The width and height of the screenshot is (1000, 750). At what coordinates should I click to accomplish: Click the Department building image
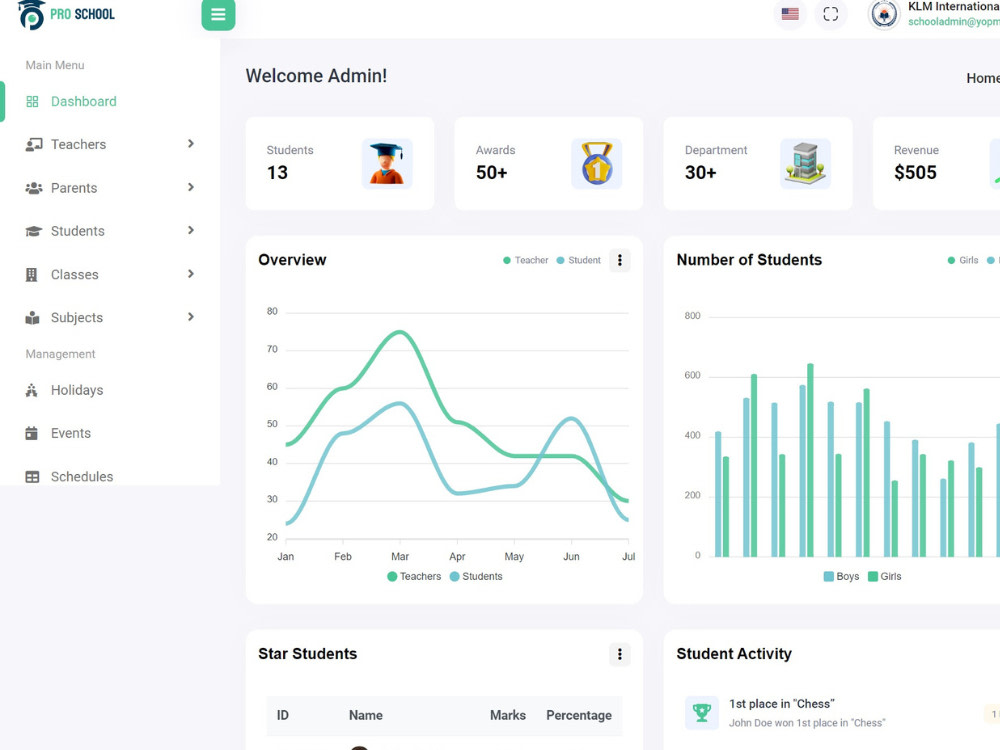pos(805,163)
